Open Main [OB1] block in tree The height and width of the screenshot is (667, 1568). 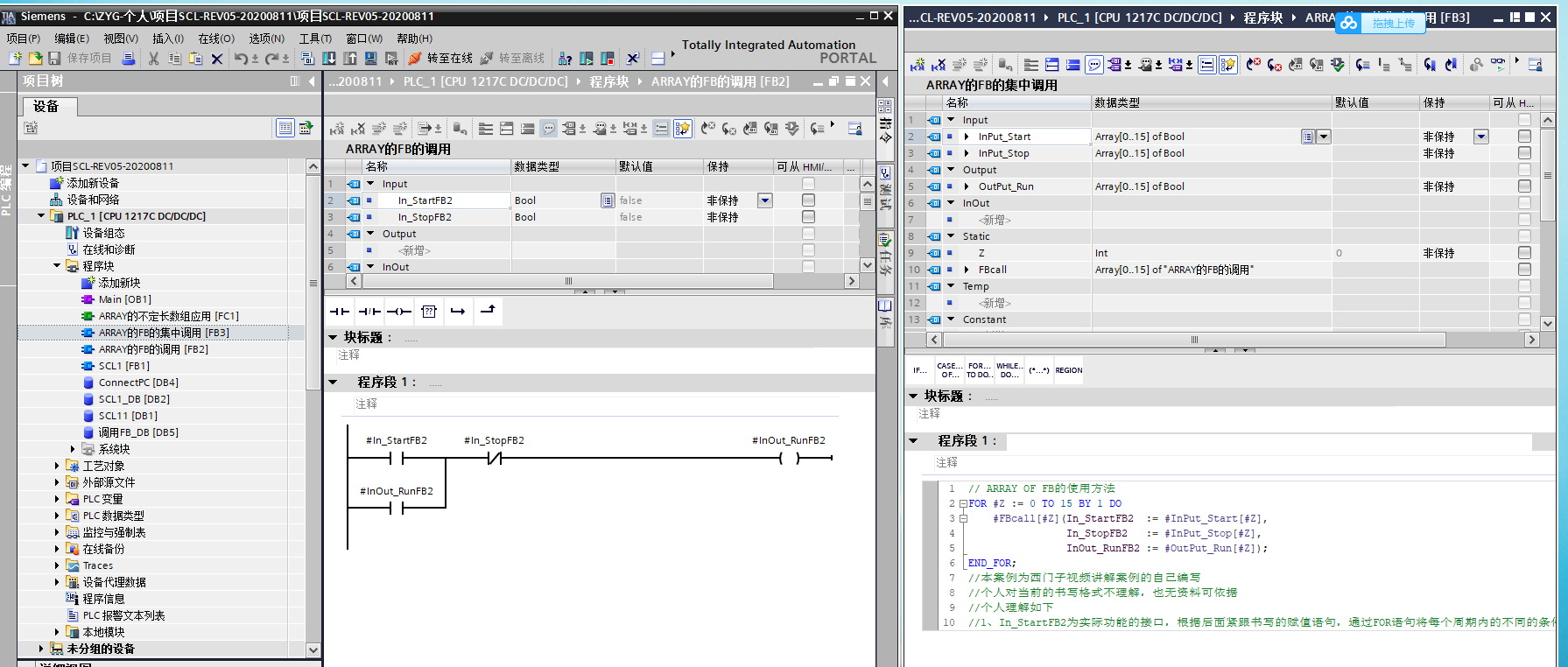pos(124,299)
